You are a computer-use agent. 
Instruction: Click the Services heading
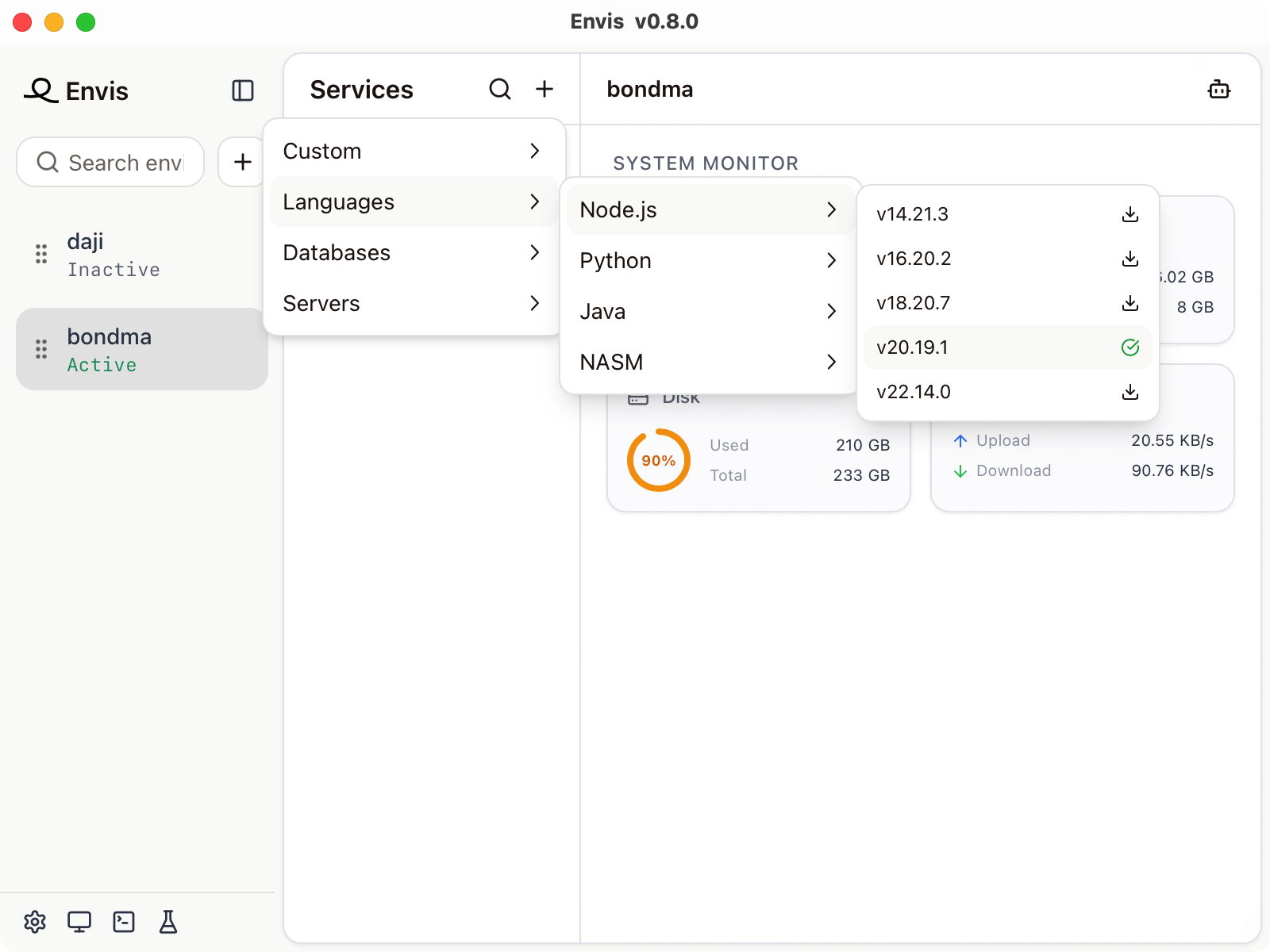click(x=361, y=90)
